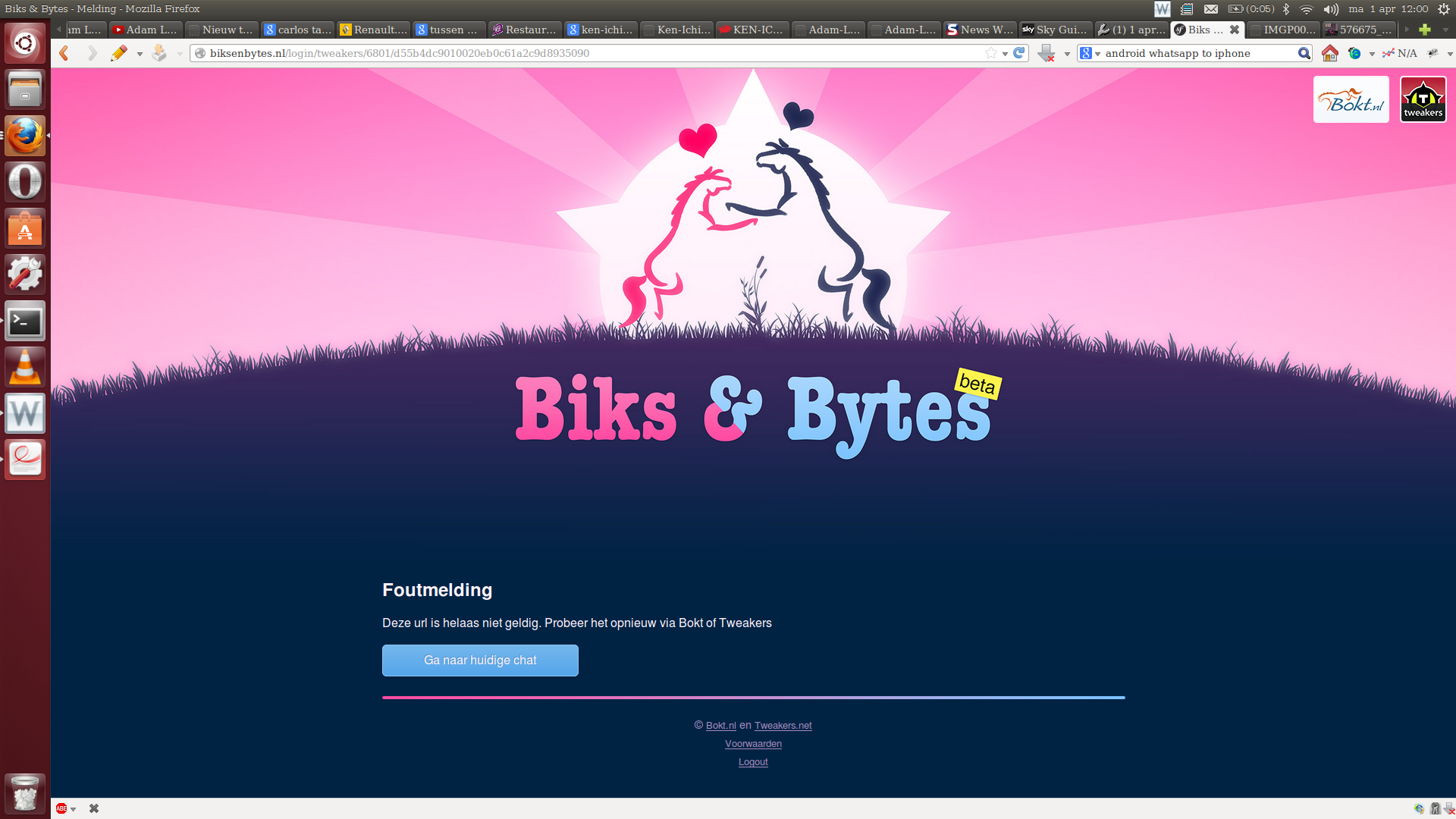Screen dimensions: 1456x819
Task: Open the URL history dropdown arrow
Action: (1005, 54)
